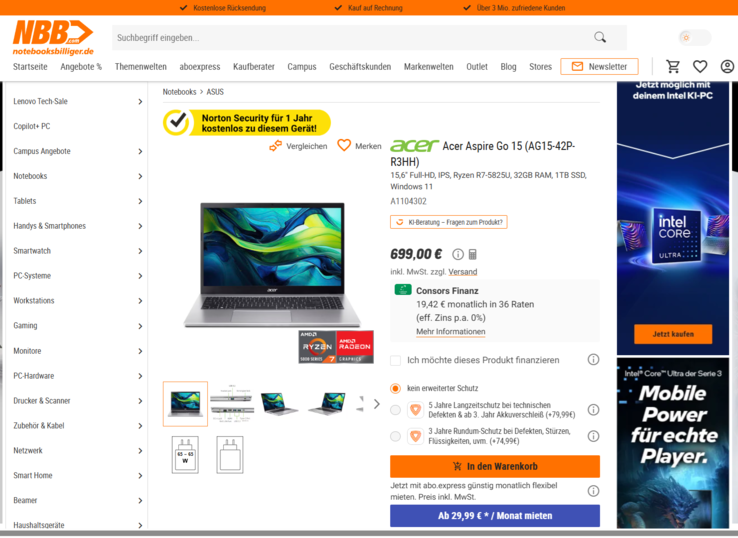Viewport: 738px width, 538px height.
Task: Open the Themenwelten menu item
Action: pyautogui.click(x=141, y=66)
